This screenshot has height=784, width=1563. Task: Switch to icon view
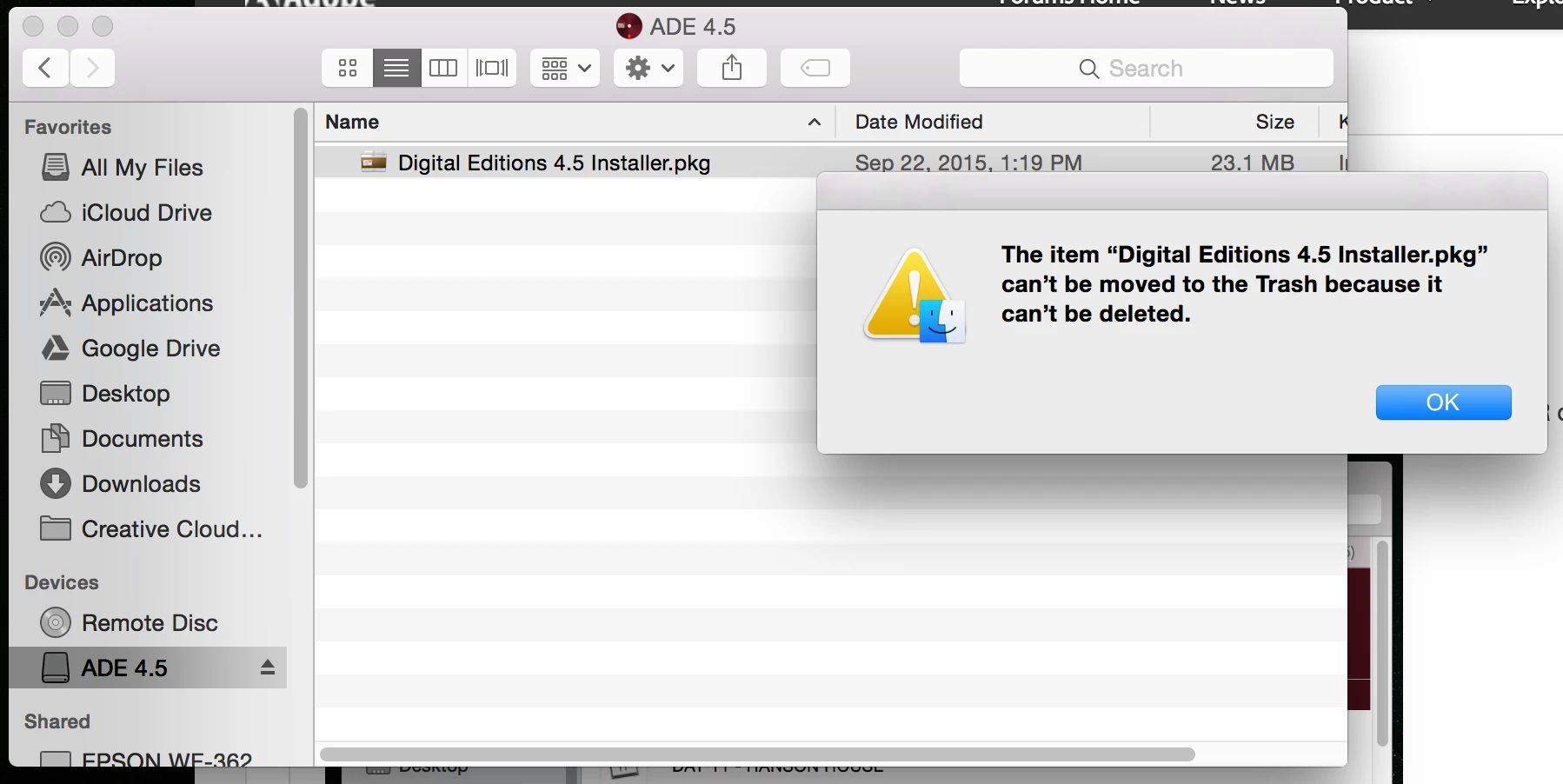tap(348, 68)
